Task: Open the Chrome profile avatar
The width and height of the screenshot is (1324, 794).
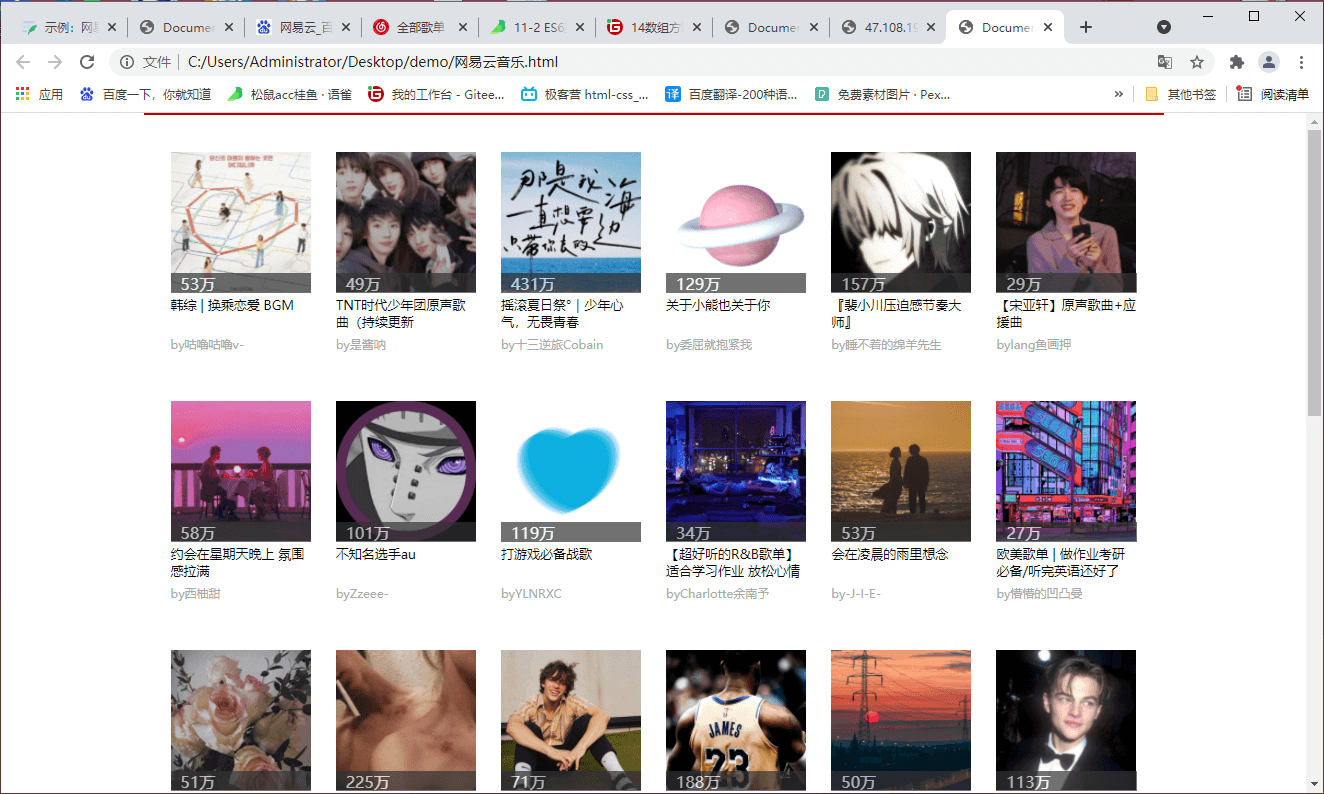Action: (1269, 62)
